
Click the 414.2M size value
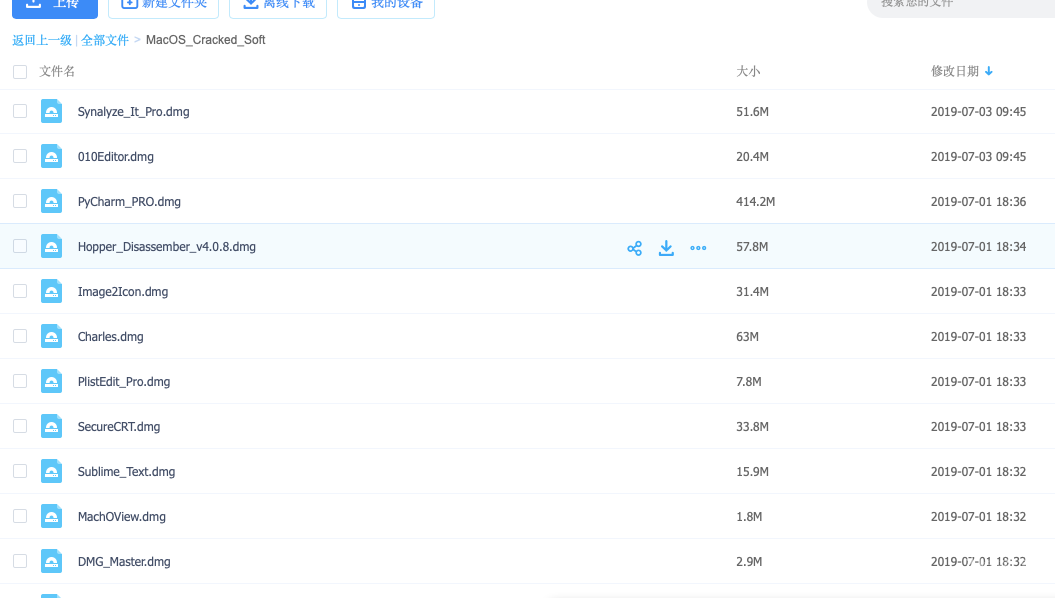tap(756, 202)
